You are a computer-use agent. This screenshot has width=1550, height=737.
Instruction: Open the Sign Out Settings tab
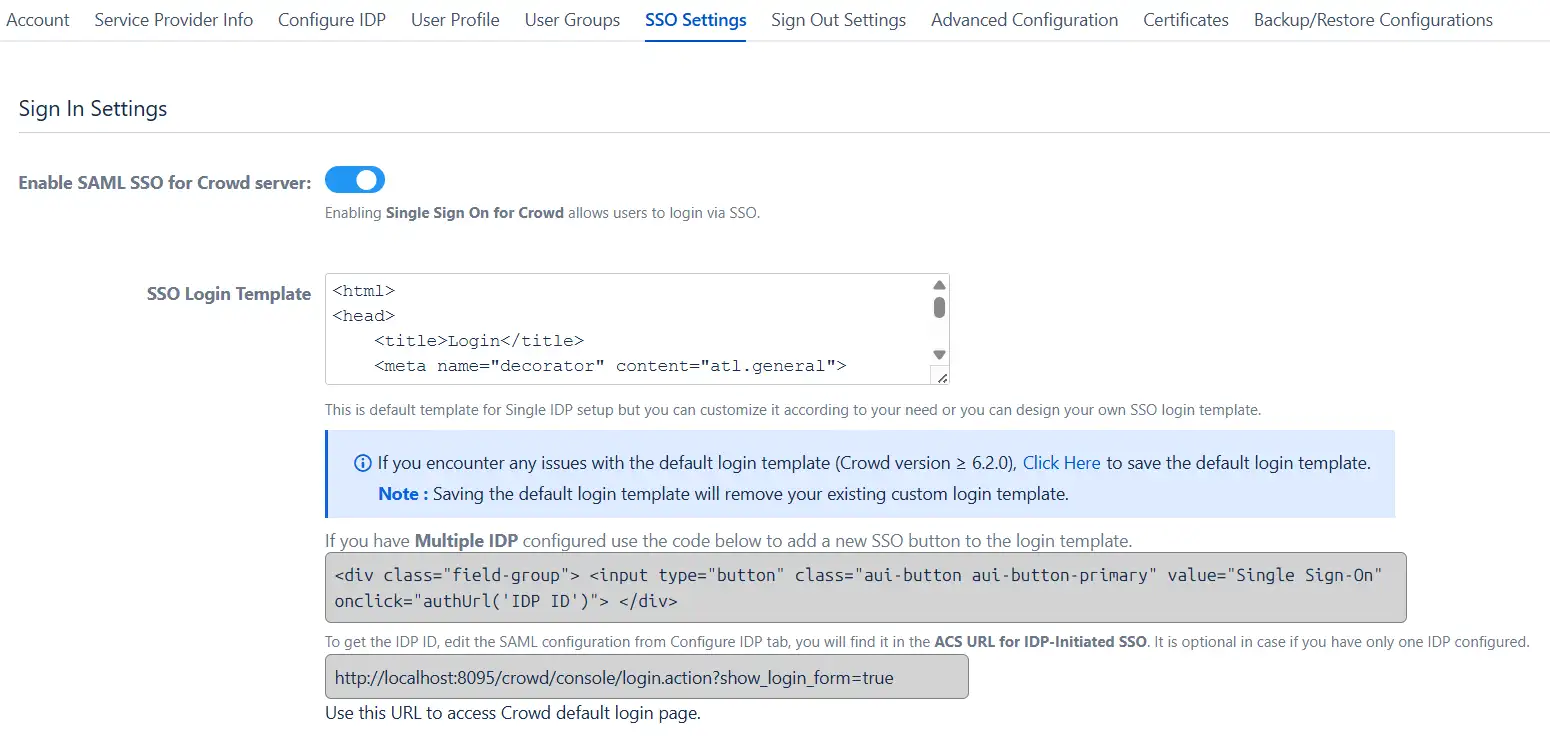pos(838,19)
